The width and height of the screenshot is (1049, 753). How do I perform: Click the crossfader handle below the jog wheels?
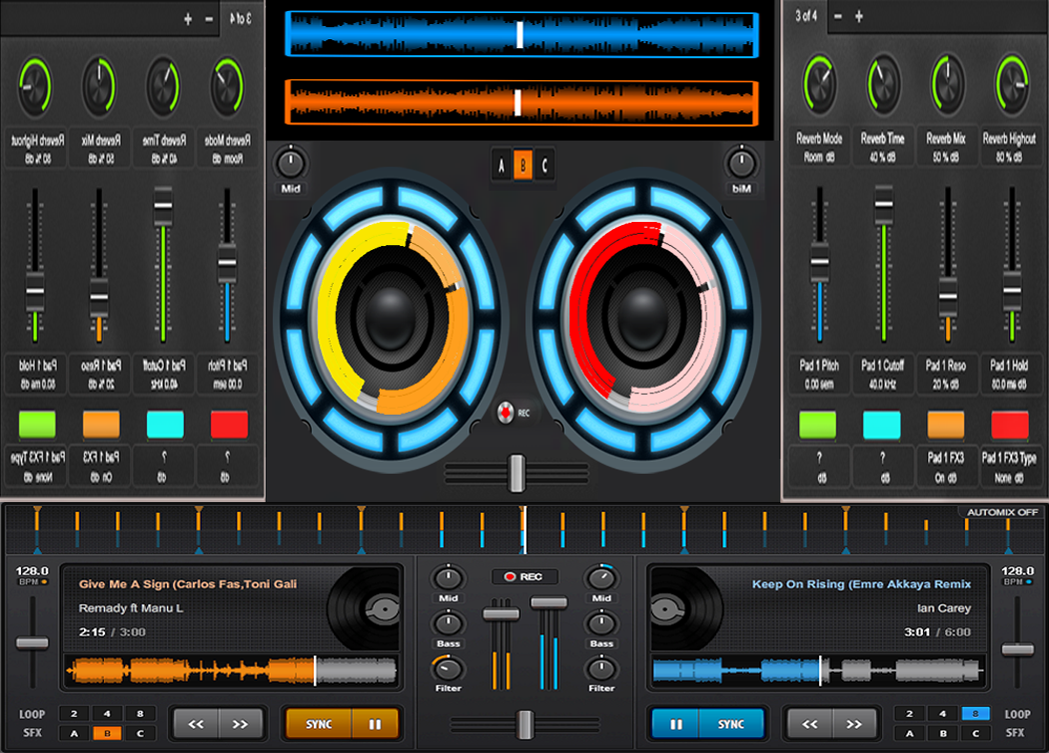[516, 473]
